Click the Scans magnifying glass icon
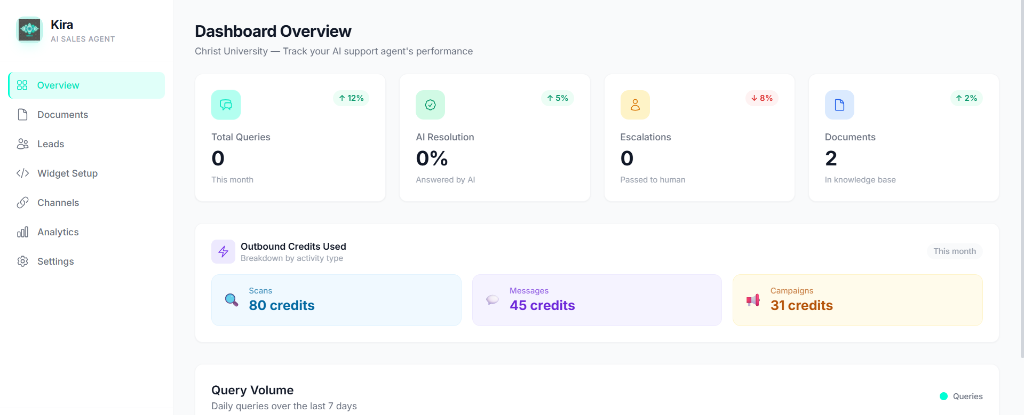The height and width of the screenshot is (415, 1024). pyautogui.click(x=231, y=300)
